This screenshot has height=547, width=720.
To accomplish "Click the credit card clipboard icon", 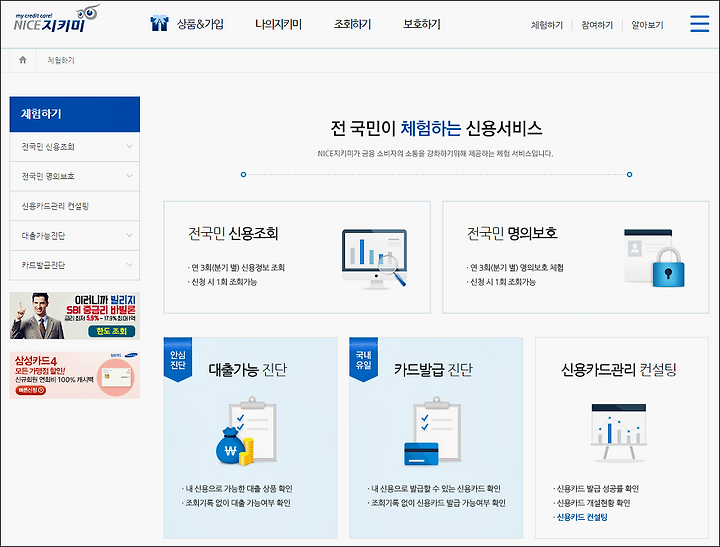I will click(x=432, y=431).
